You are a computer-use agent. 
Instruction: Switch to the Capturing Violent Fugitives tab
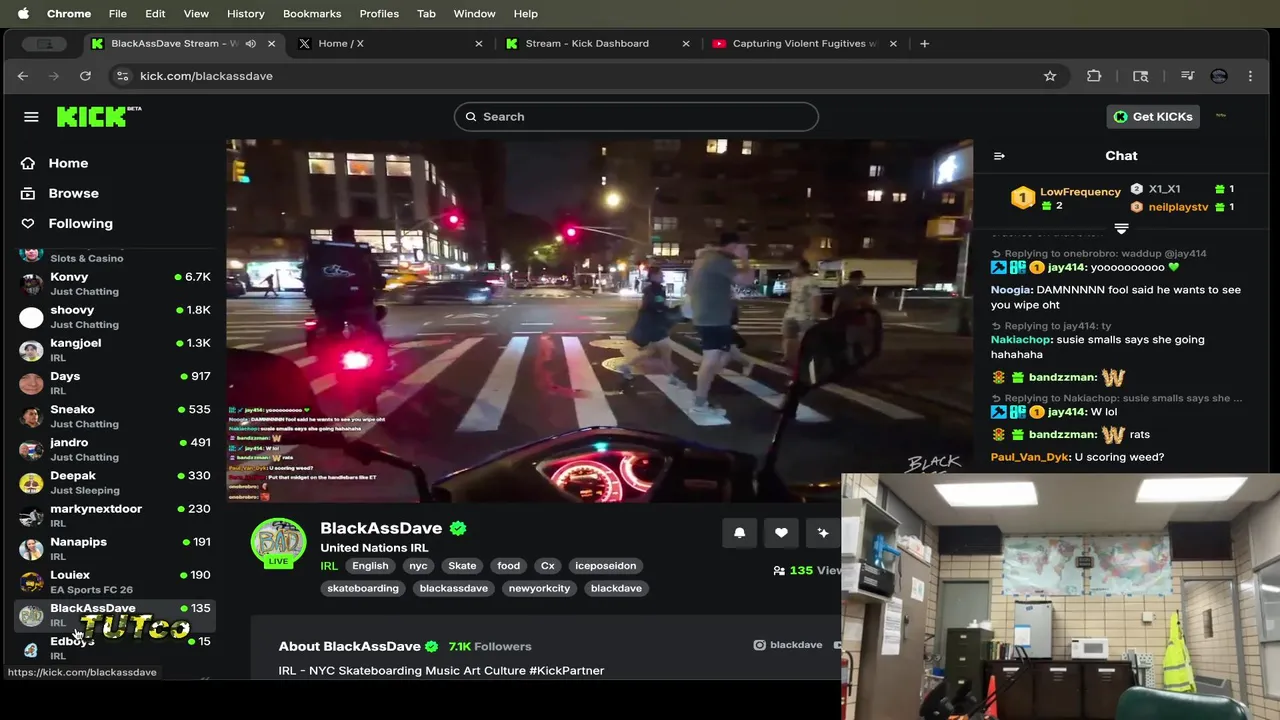tap(805, 44)
